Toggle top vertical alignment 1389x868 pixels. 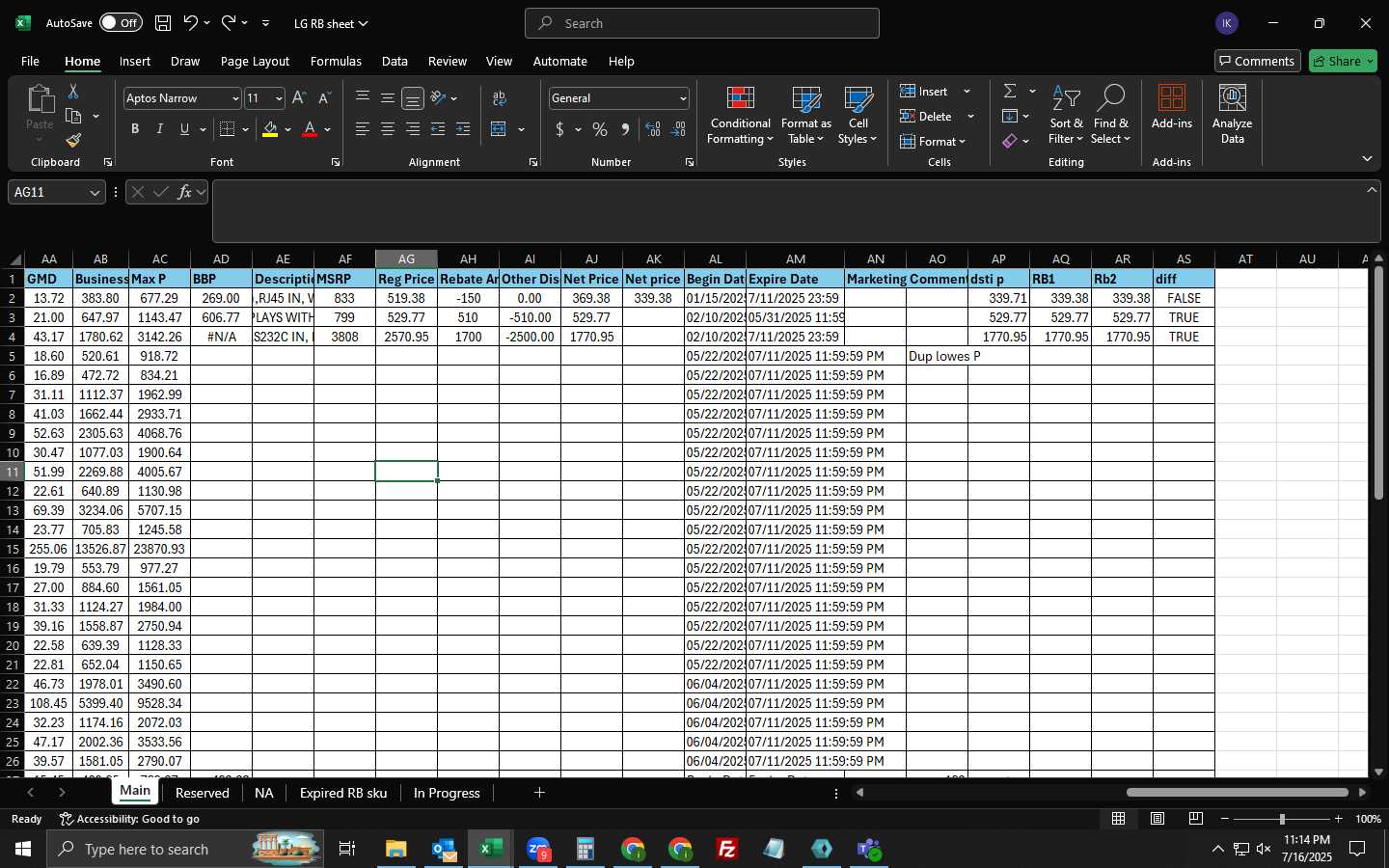pos(363,98)
